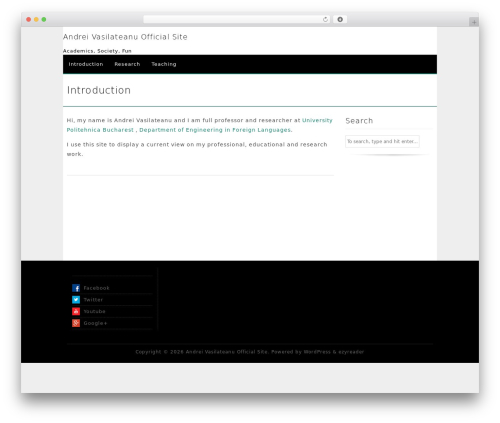This screenshot has width=500, height=423.
Task: Reload the page with refresh icon
Action: (325, 19)
